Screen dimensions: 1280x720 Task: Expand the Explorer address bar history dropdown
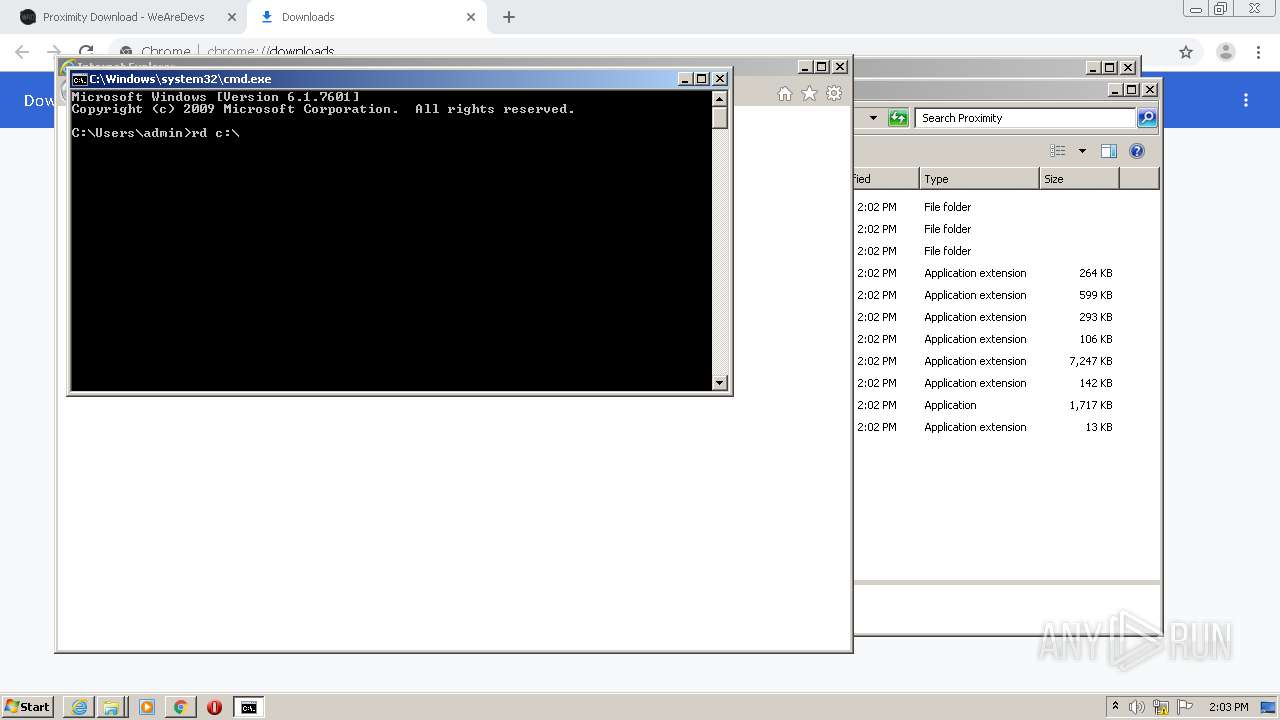(873, 118)
